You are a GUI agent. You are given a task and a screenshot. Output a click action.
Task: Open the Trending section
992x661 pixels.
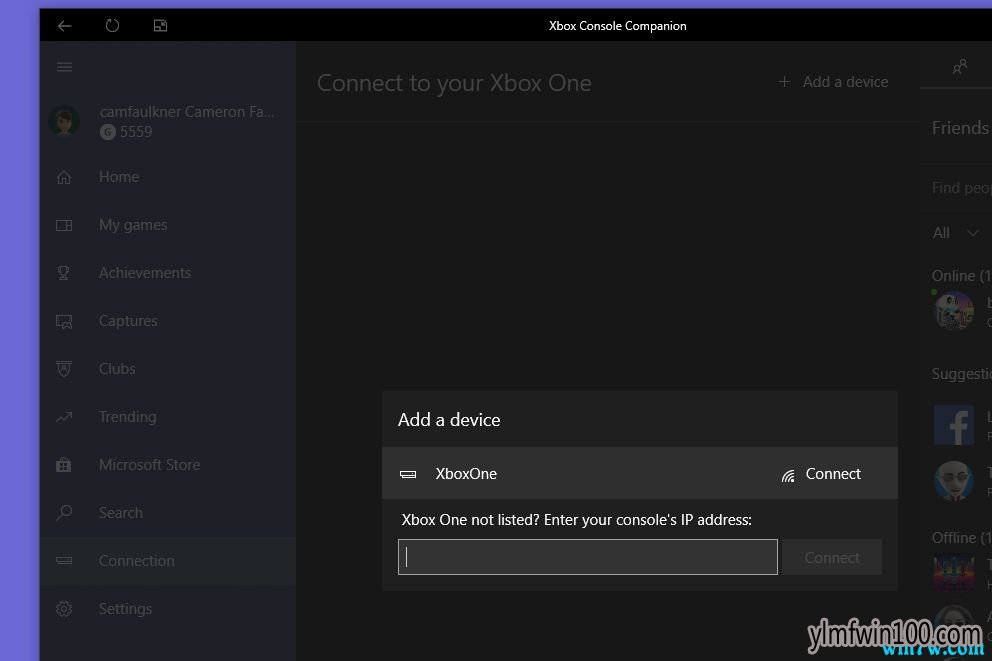click(x=168, y=417)
